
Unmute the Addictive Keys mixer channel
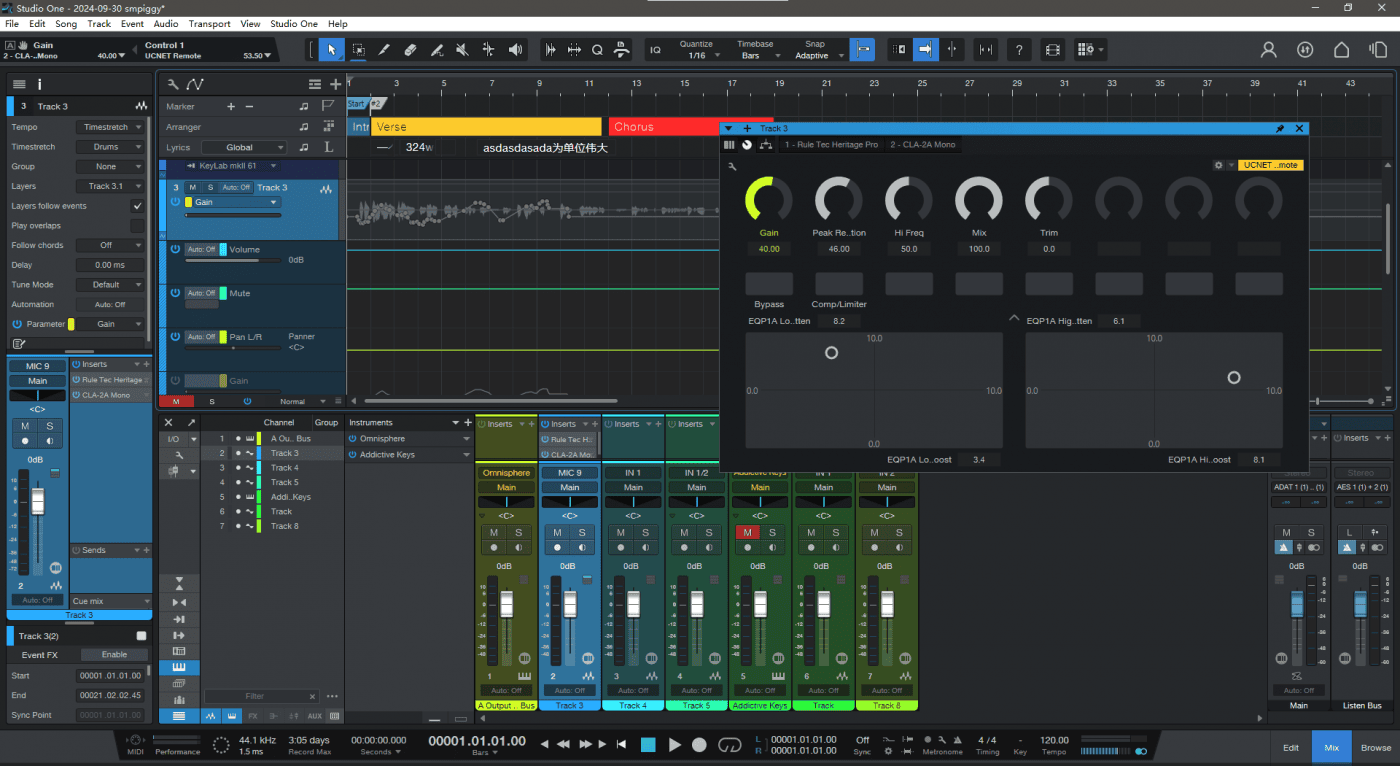[747, 533]
